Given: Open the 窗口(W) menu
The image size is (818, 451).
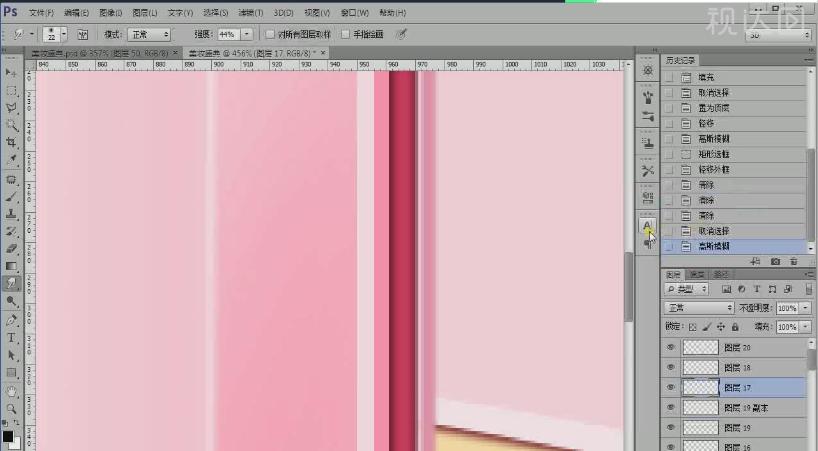Looking at the screenshot, I should 355,13.
